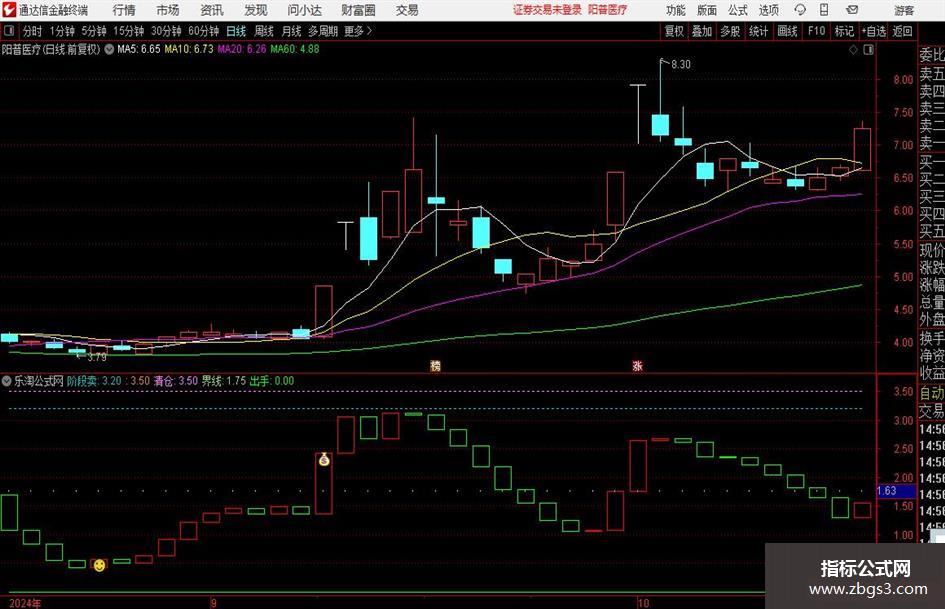The width and height of the screenshot is (945, 609).
Task: Click the MA10: 6.73 indicator value
Action: click(189, 49)
